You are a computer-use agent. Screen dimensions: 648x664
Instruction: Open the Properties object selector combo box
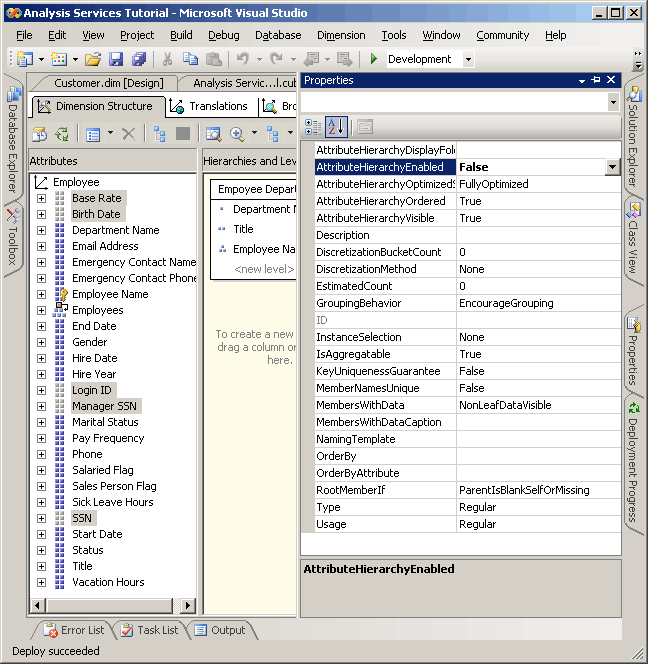click(x=612, y=102)
